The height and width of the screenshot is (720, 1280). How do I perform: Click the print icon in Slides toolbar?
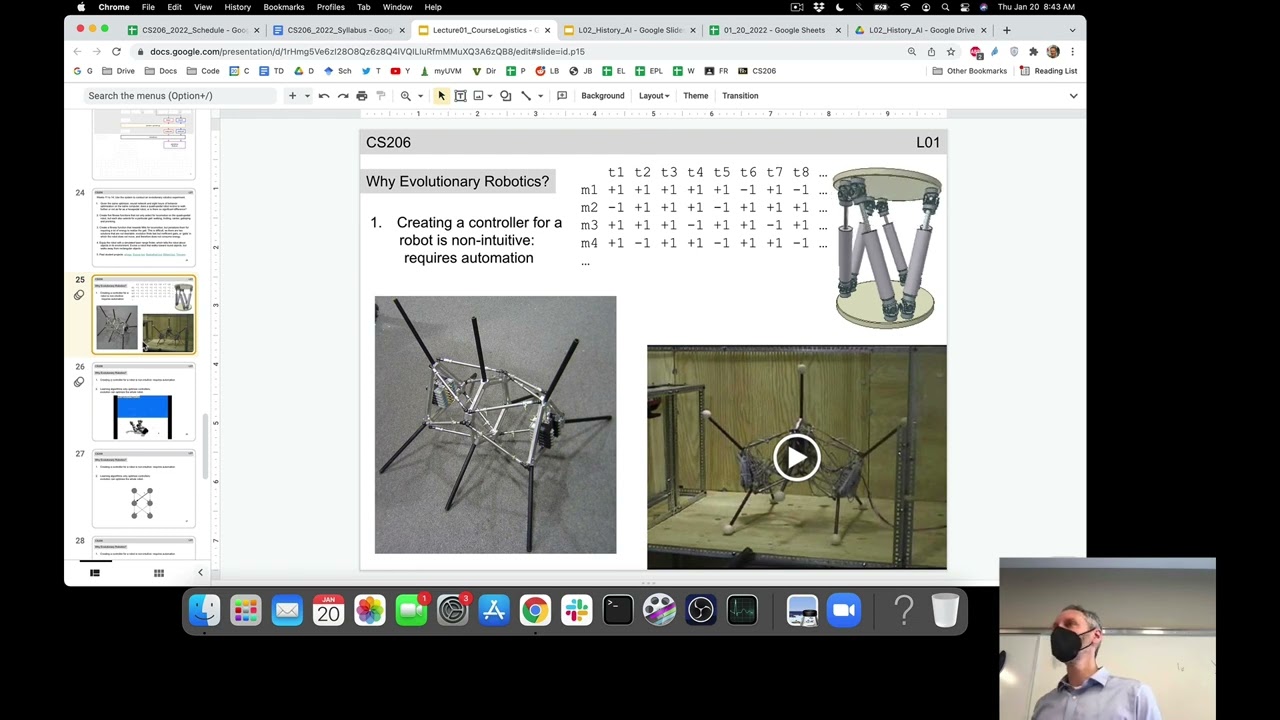(x=362, y=96)
